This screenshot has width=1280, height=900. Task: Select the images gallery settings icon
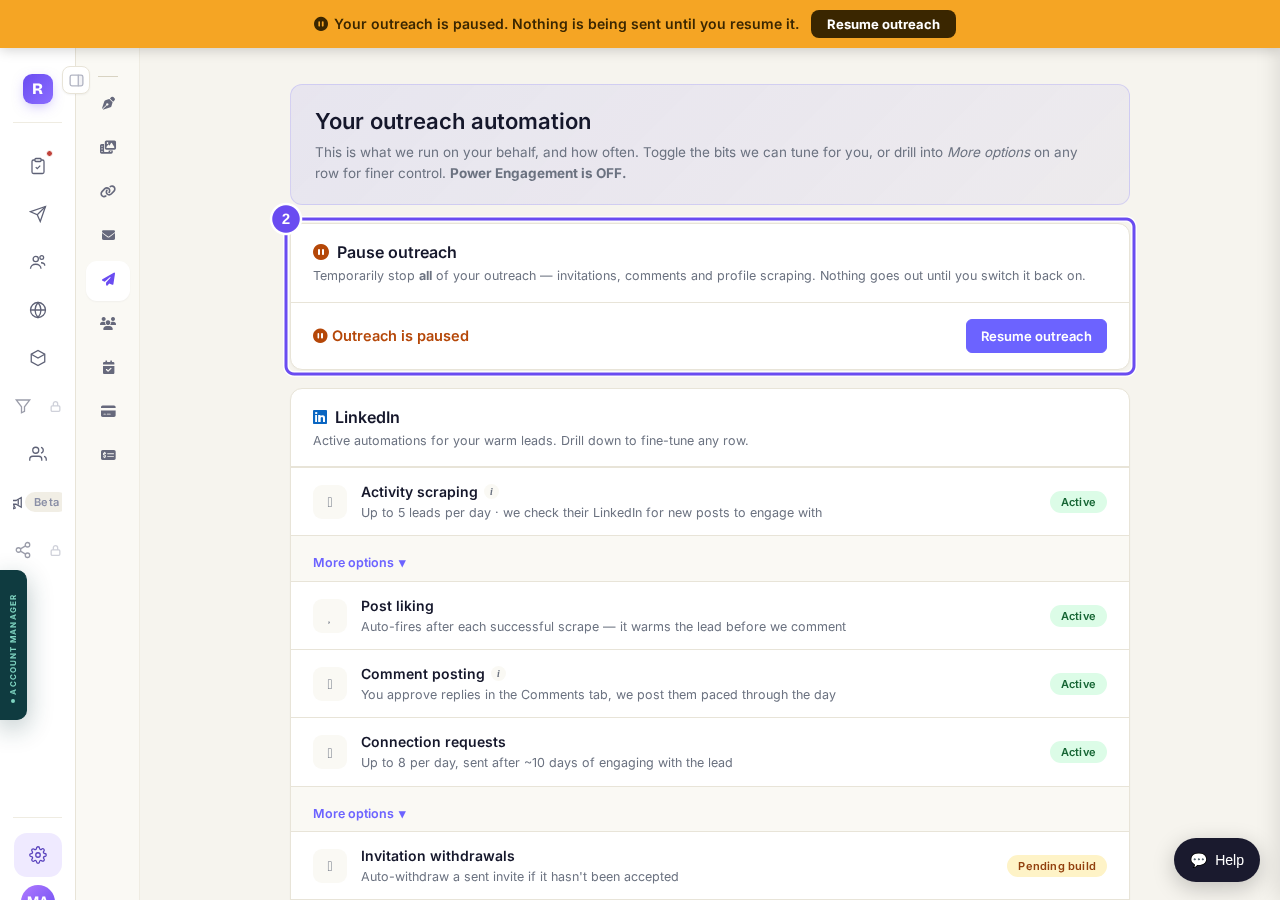pyautogui.click(x=108, y=147)
